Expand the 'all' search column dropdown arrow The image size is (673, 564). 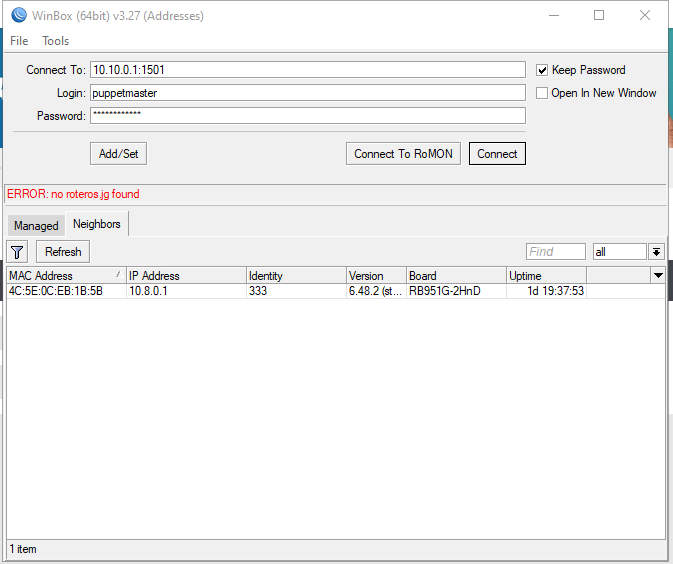(x=656, y=252)
